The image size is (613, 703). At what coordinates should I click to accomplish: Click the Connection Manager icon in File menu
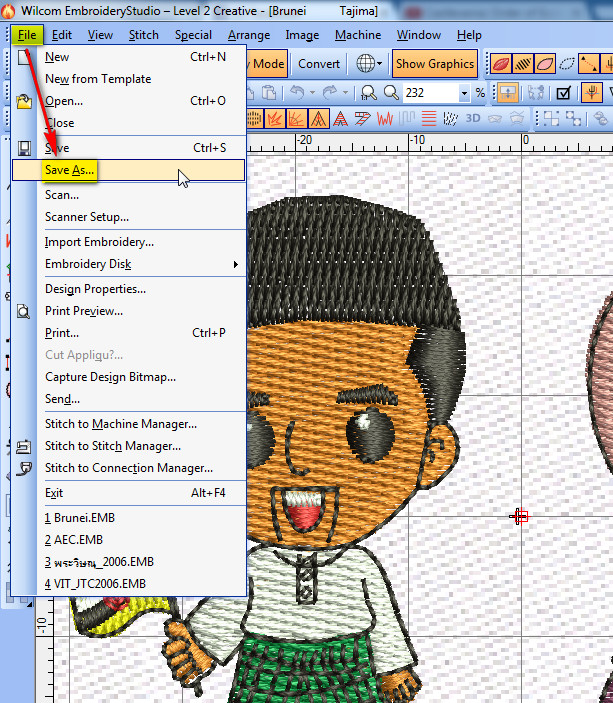click(23, 468)
